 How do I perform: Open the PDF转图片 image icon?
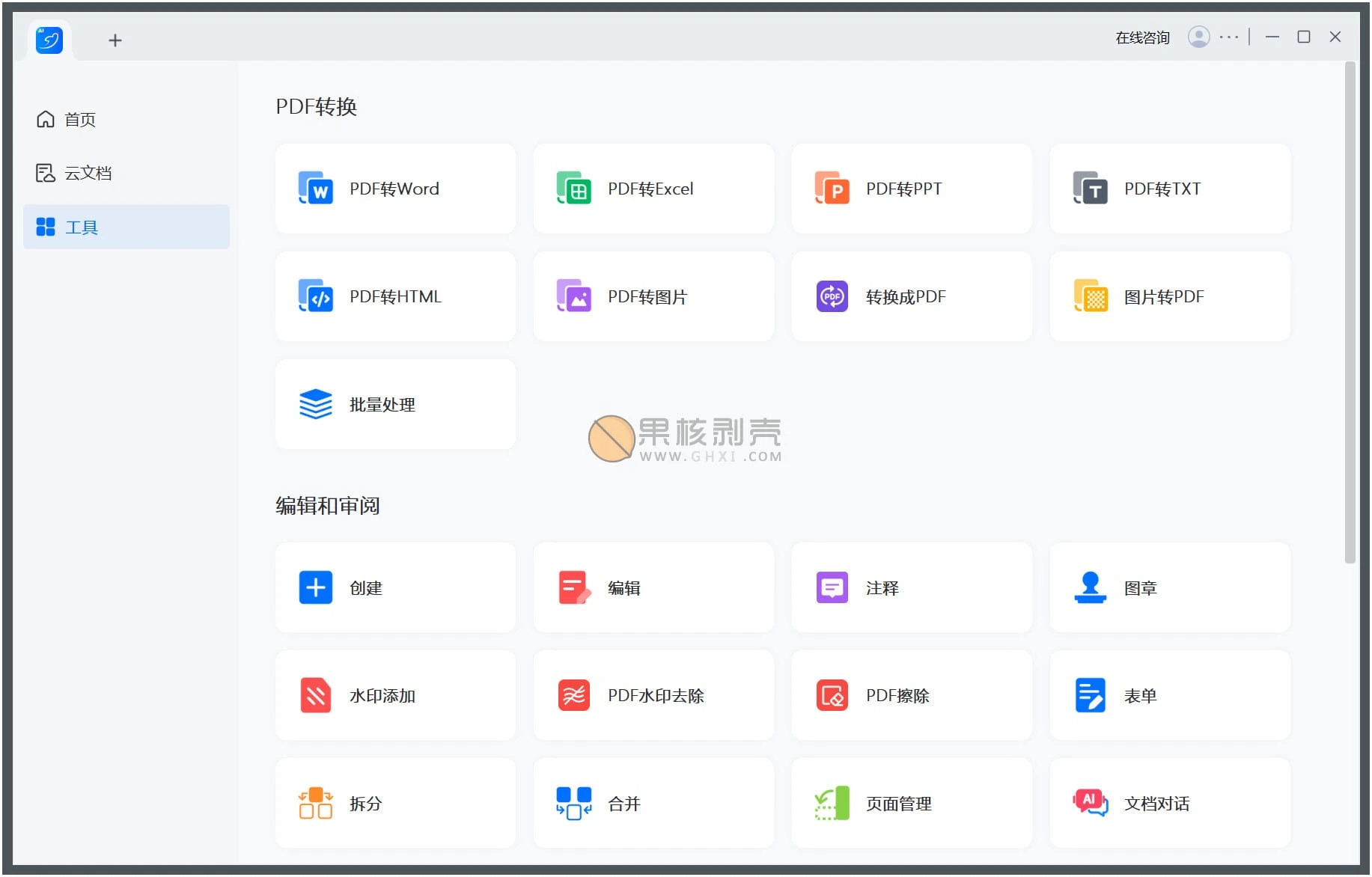(573, 296)
